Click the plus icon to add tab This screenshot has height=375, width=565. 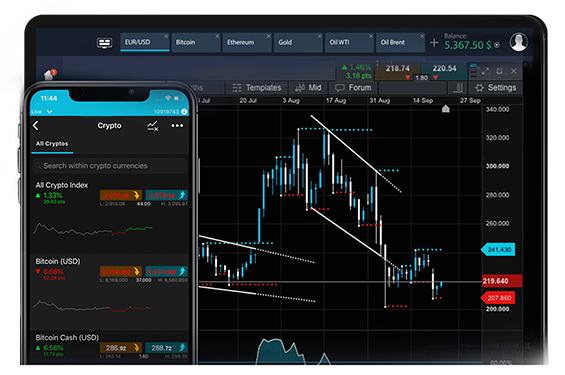[x=434, y=43]
